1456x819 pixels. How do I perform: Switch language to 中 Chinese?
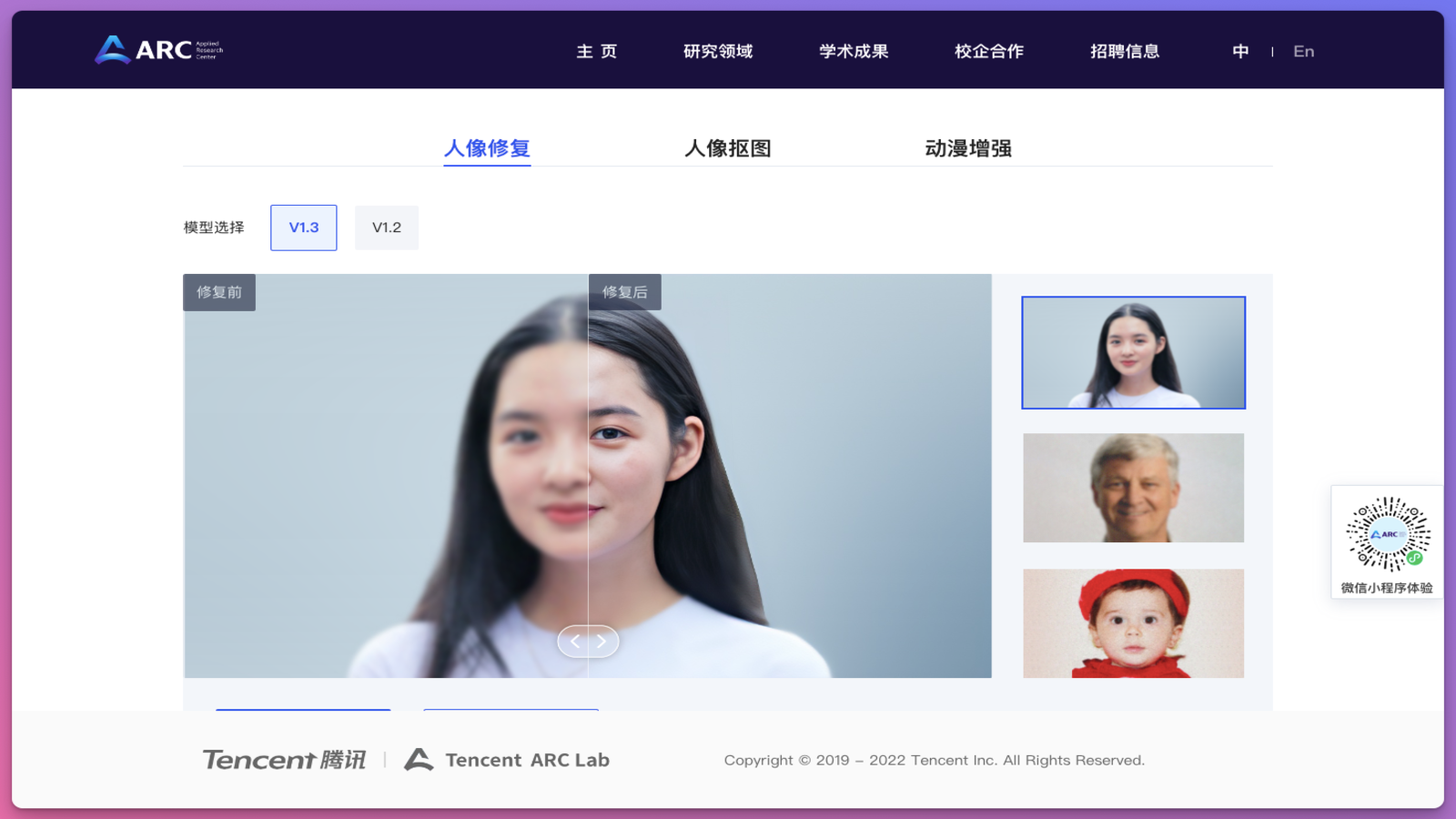pos(1240,52)
